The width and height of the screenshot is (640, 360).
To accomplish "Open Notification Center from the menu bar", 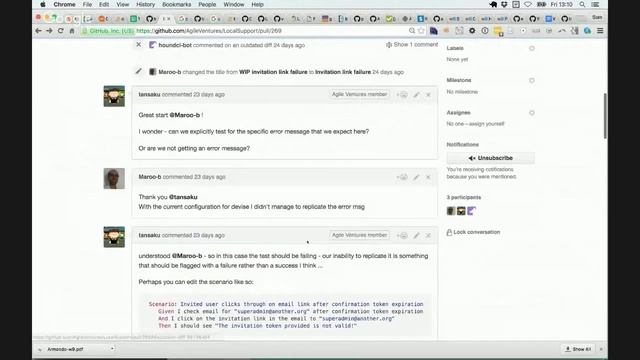I will [595, 4].
